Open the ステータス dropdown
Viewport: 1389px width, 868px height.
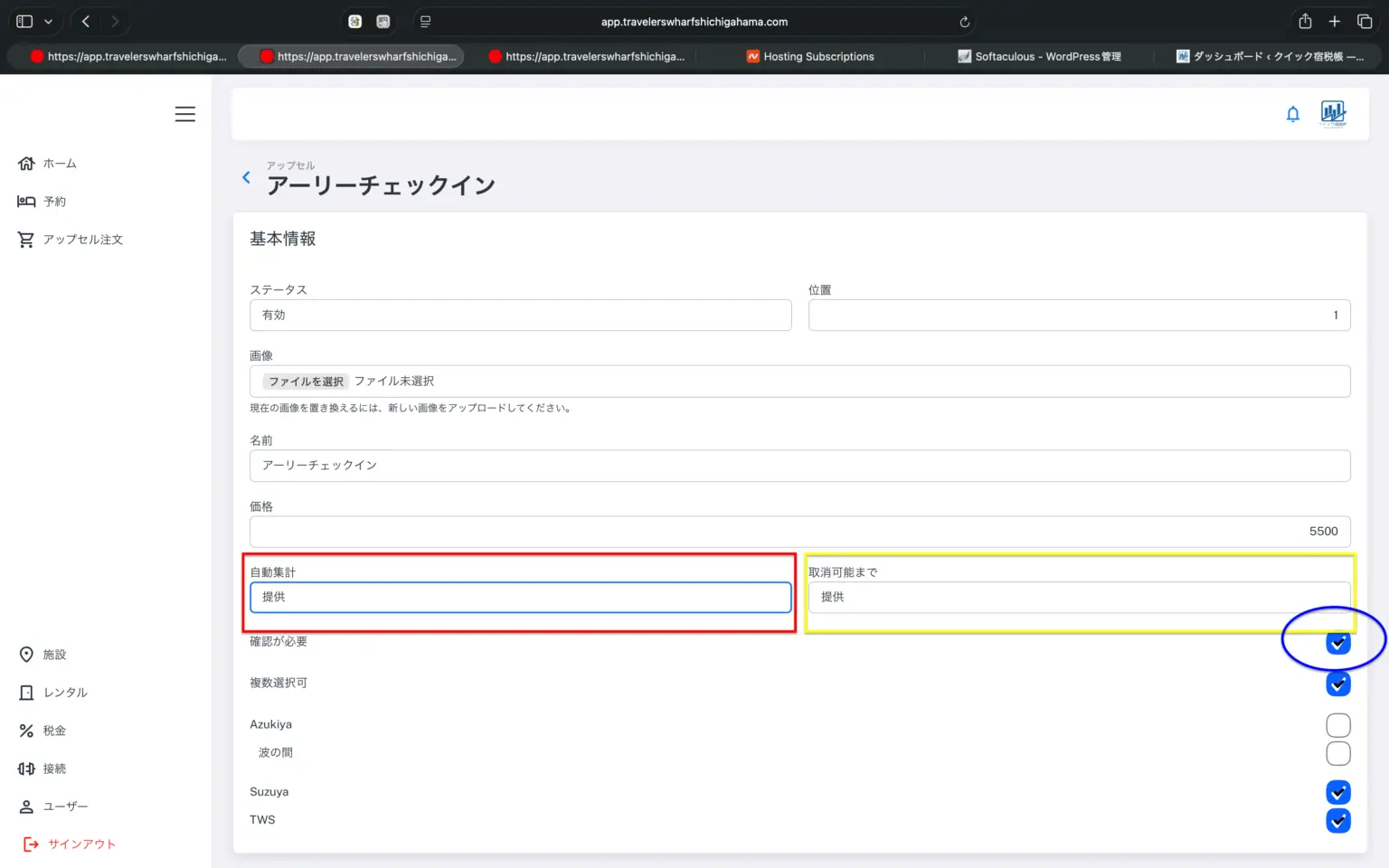click(x=520, y=315)
